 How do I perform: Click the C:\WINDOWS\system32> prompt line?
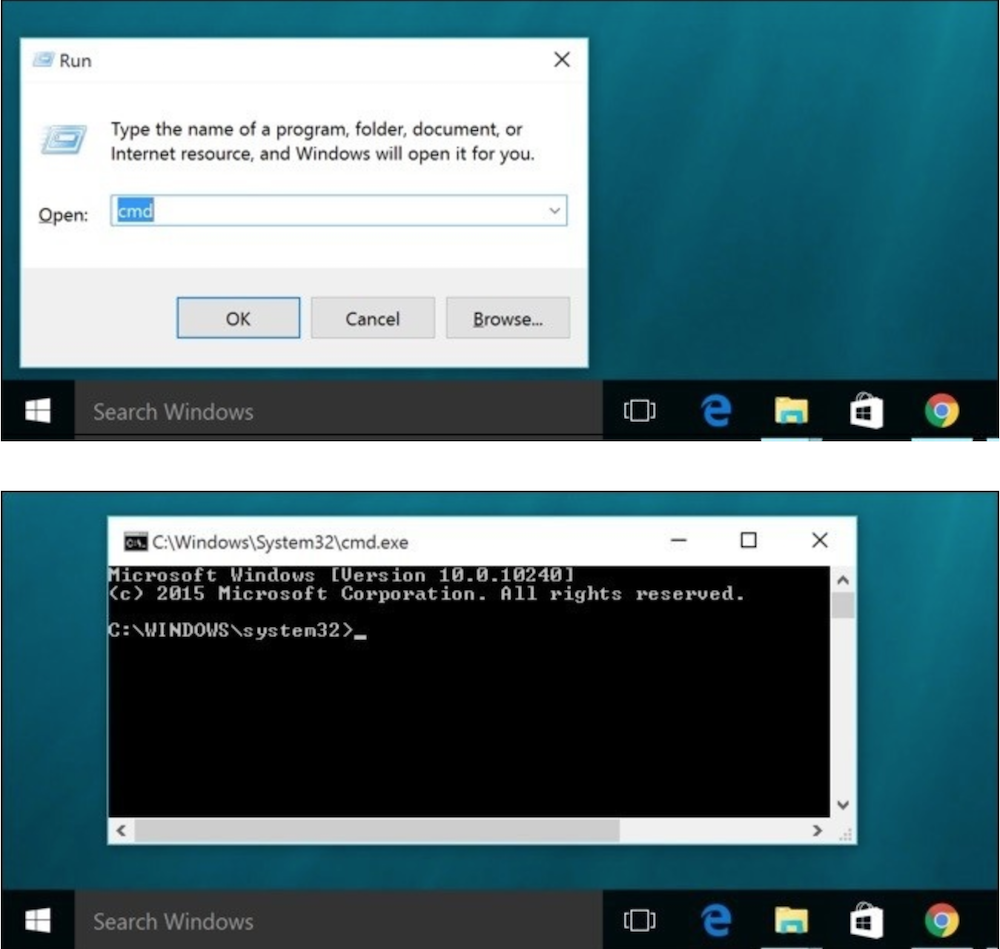[237, 630]
